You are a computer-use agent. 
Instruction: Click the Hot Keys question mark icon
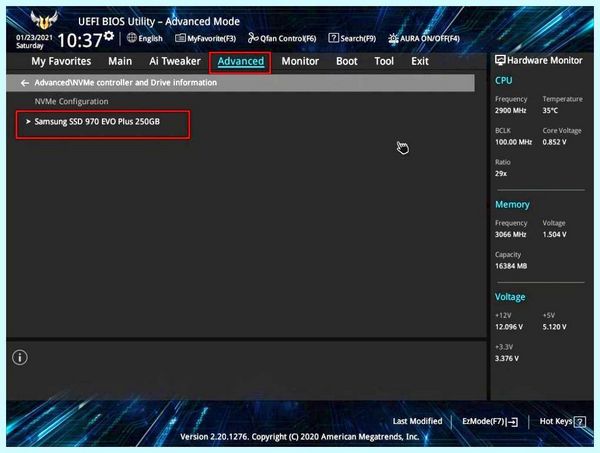tap(580, 422)
